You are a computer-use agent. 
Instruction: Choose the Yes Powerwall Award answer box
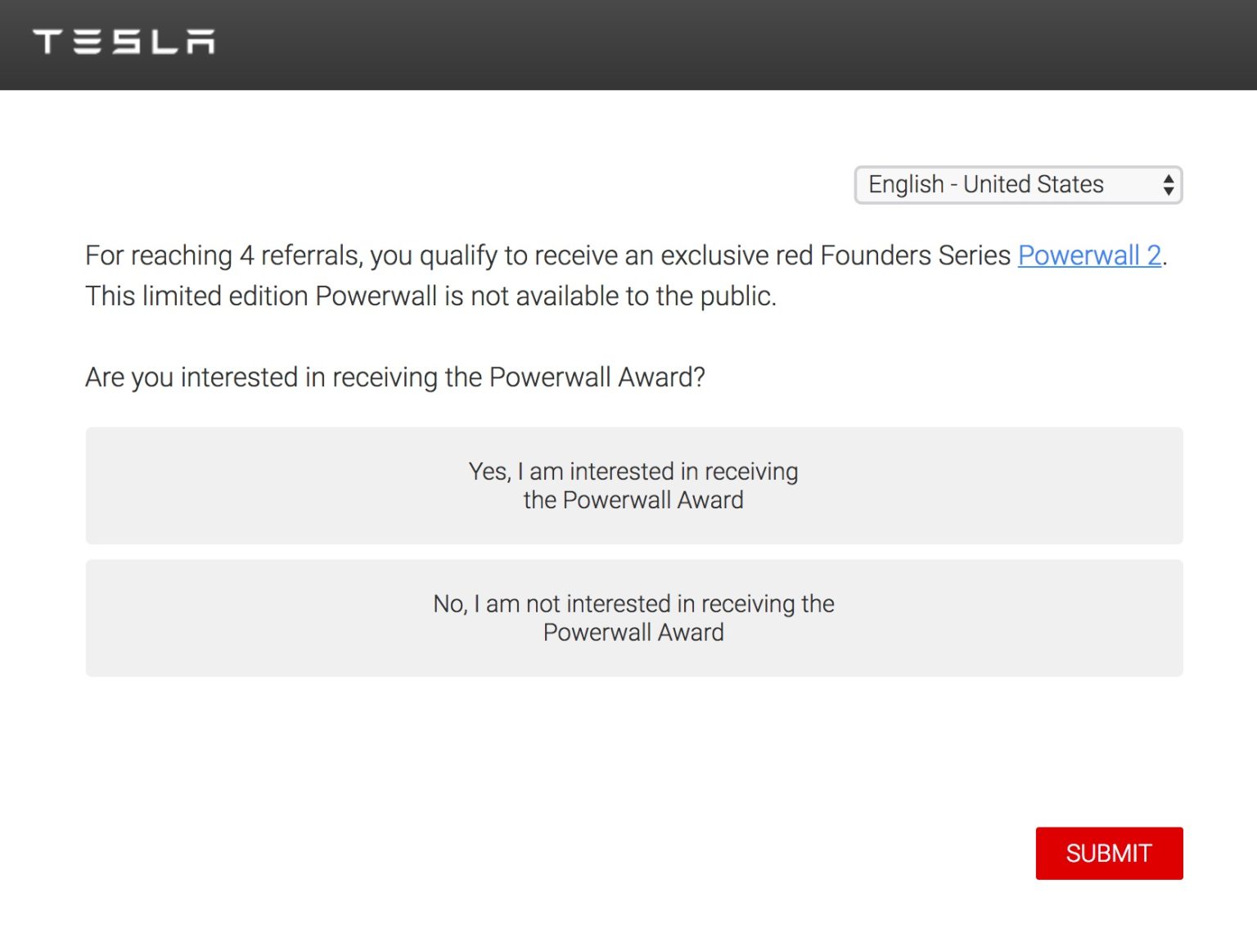pyautogui.click(x=633, y=485)
